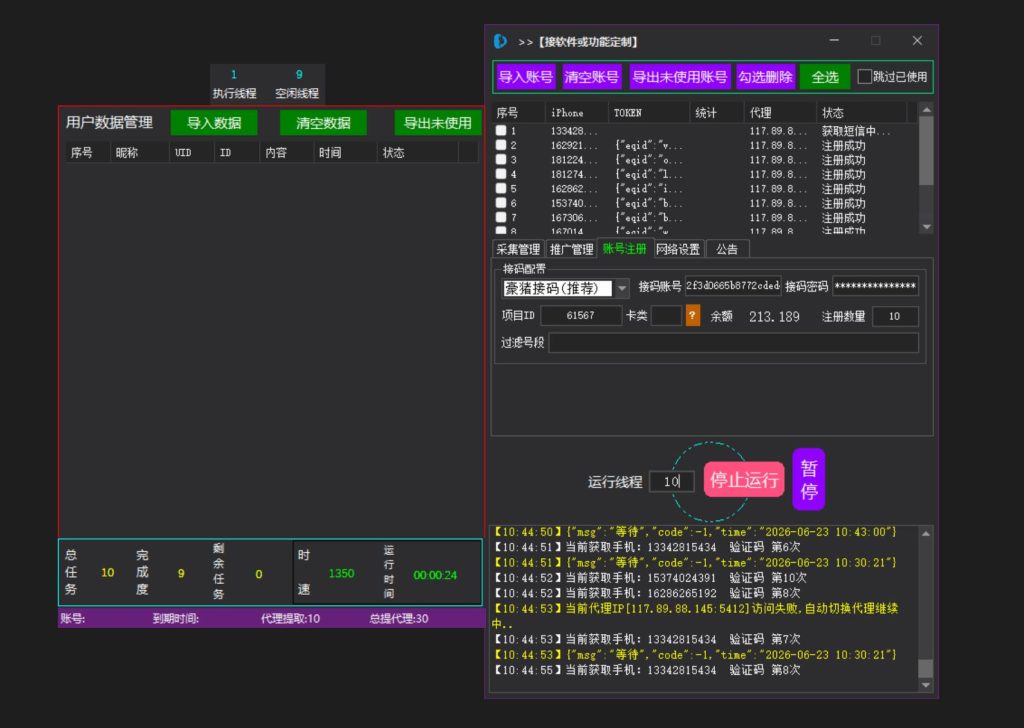Tick the checkbox for account row 2
The height and width of the screenshot is (728, 1024).
coord(501,145)
